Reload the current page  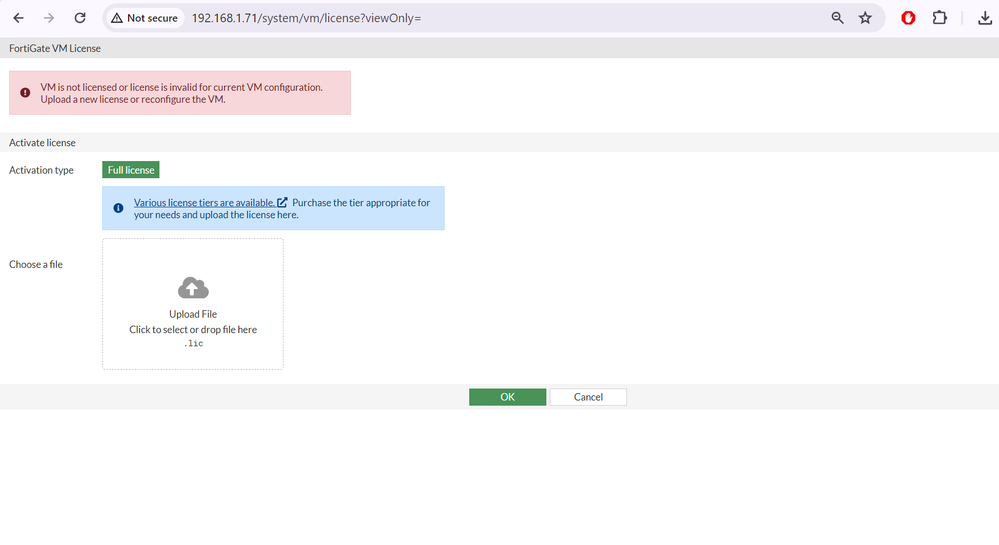pos(80,18)
